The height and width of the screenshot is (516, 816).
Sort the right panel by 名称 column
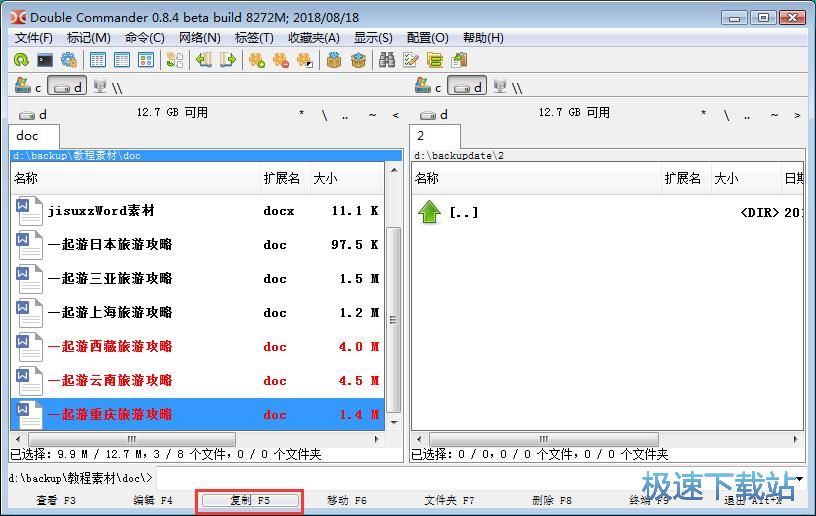pos(536,178)
